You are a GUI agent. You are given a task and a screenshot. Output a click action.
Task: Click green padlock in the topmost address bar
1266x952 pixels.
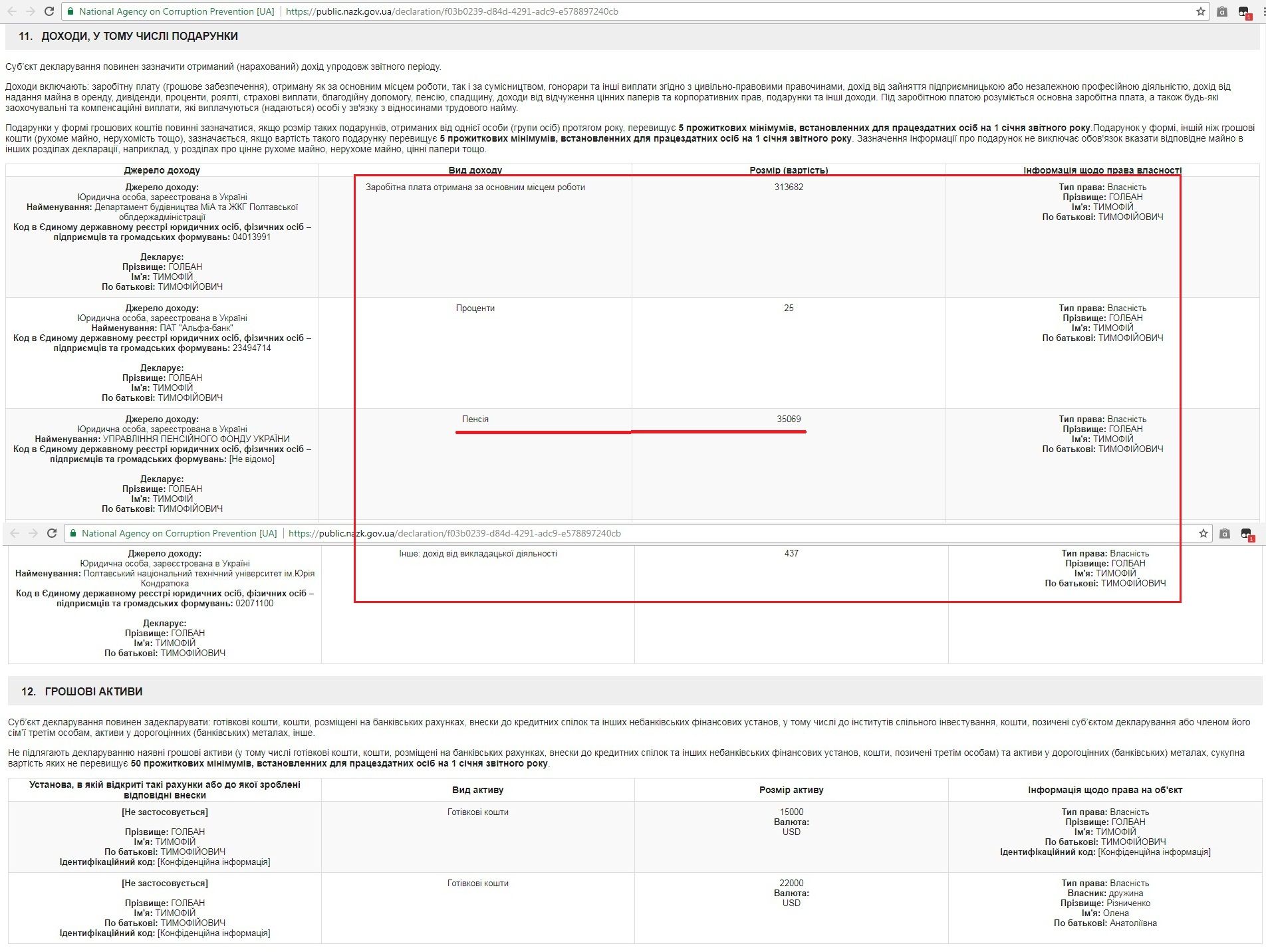point(71,11)
